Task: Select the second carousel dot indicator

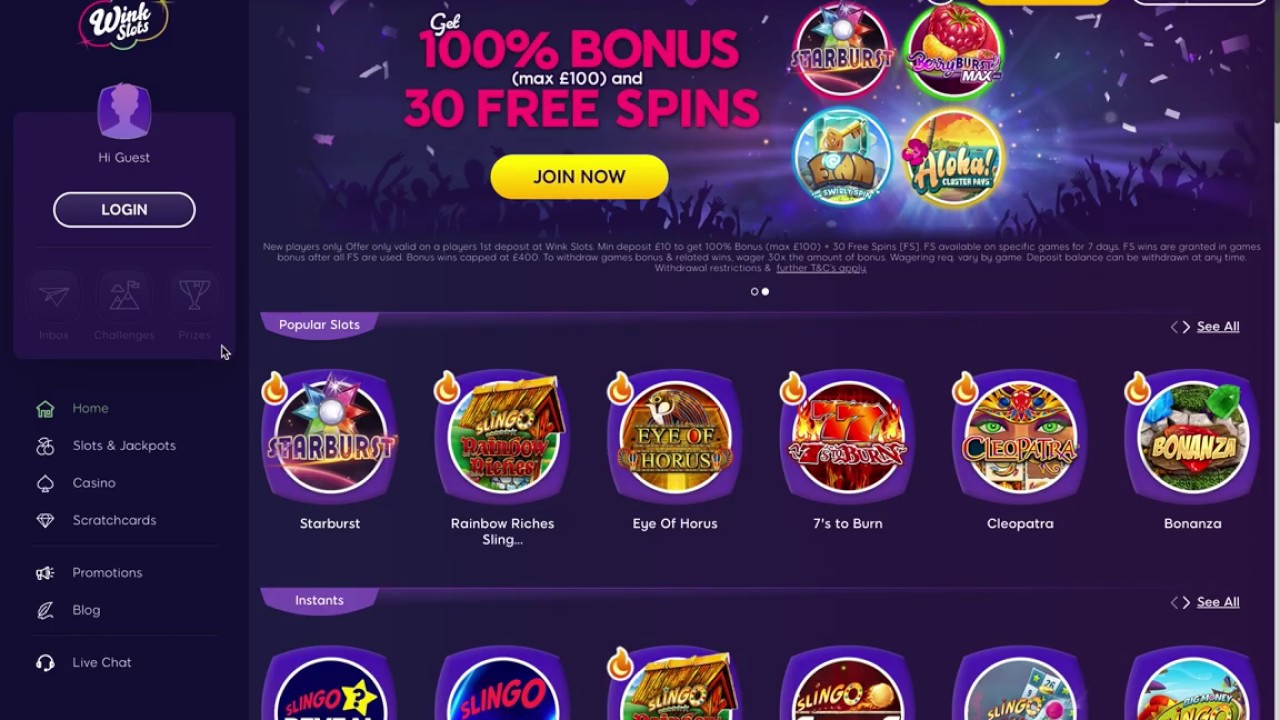Action: pos(765,292)
